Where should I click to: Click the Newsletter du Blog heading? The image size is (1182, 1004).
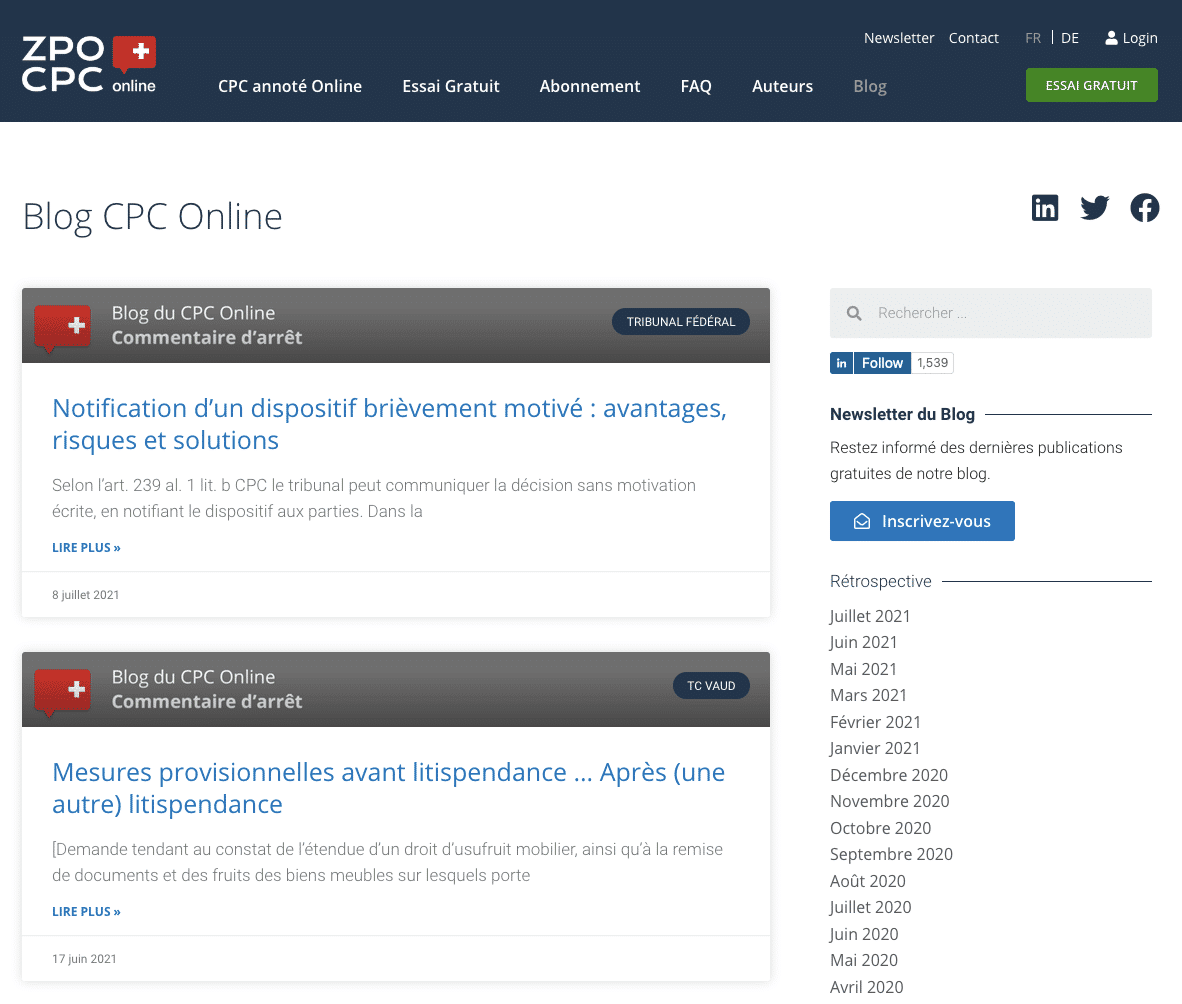(902, 414)
